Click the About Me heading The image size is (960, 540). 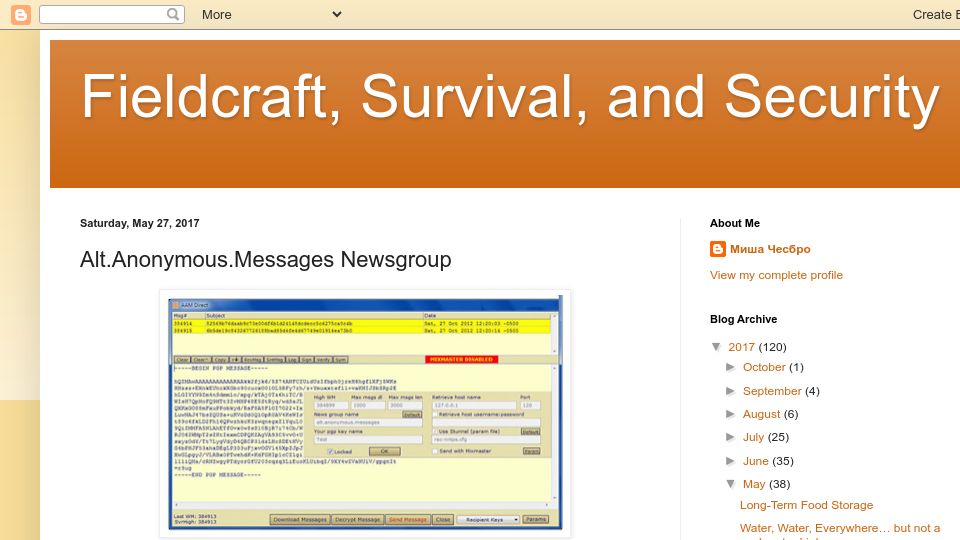coord(735,223)
